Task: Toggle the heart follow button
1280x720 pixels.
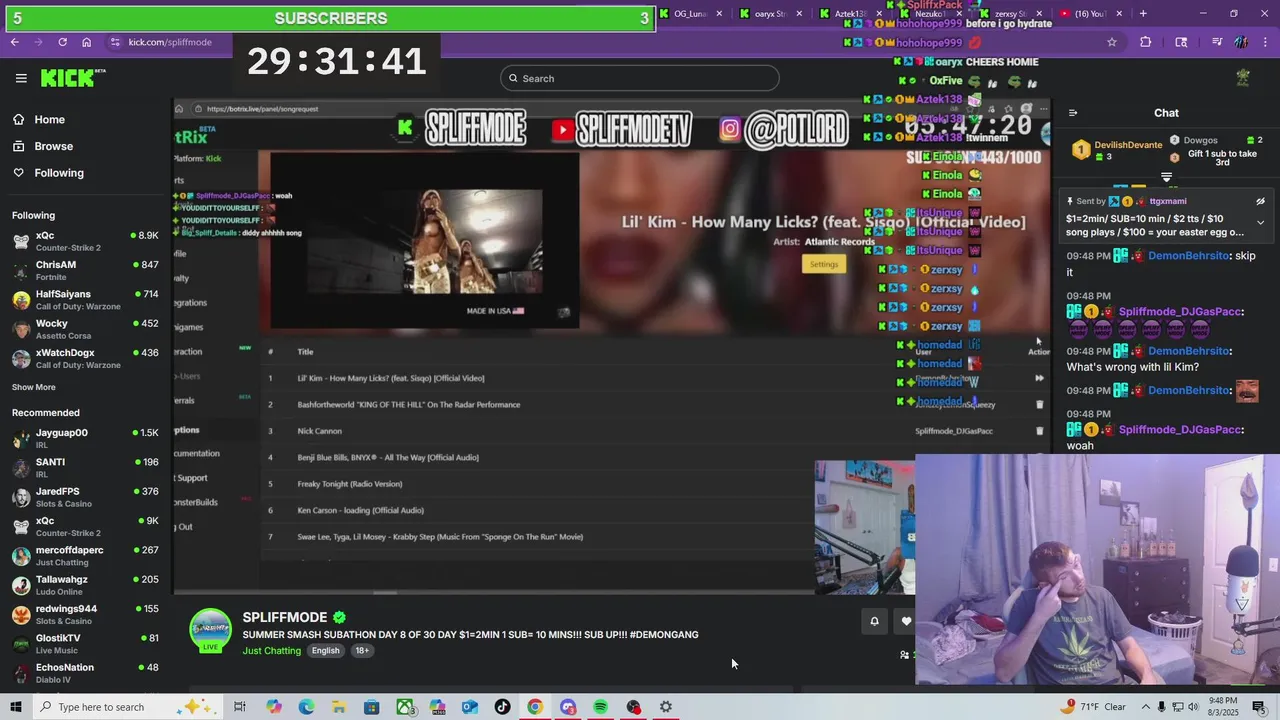Action: [x=906, y=621]
